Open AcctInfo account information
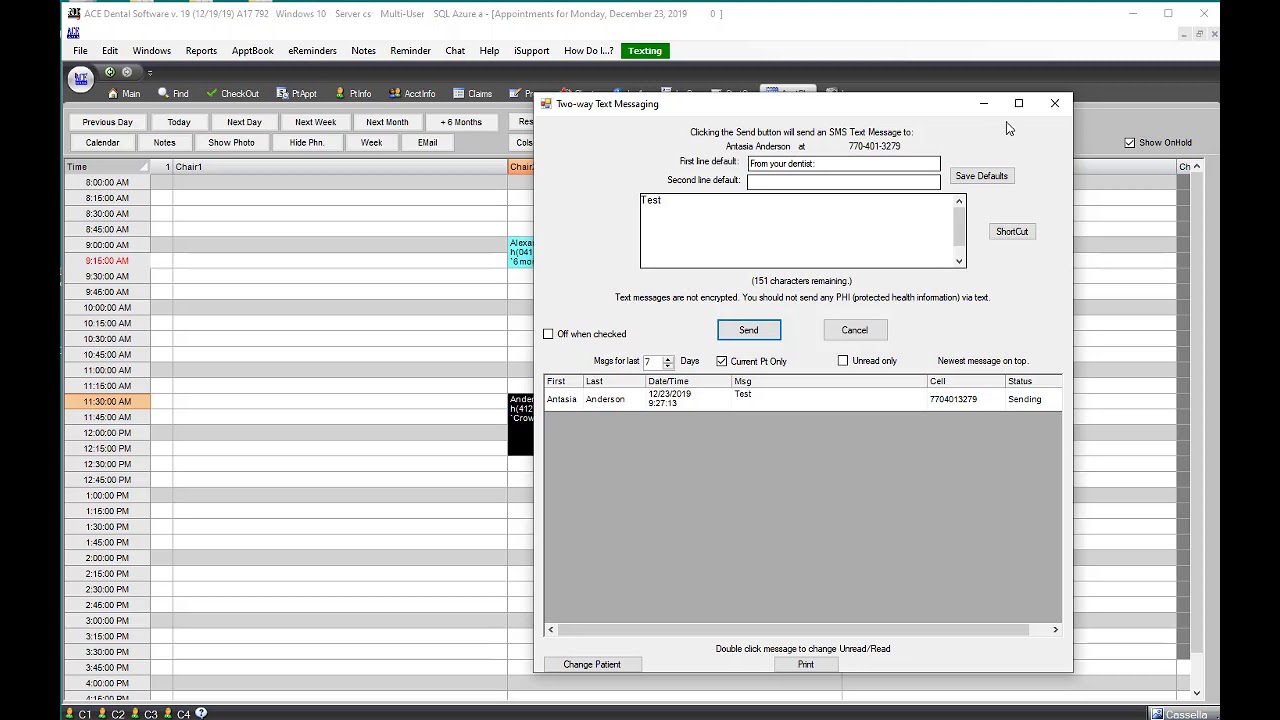The image size is (1280, 720). click(412, 94)
